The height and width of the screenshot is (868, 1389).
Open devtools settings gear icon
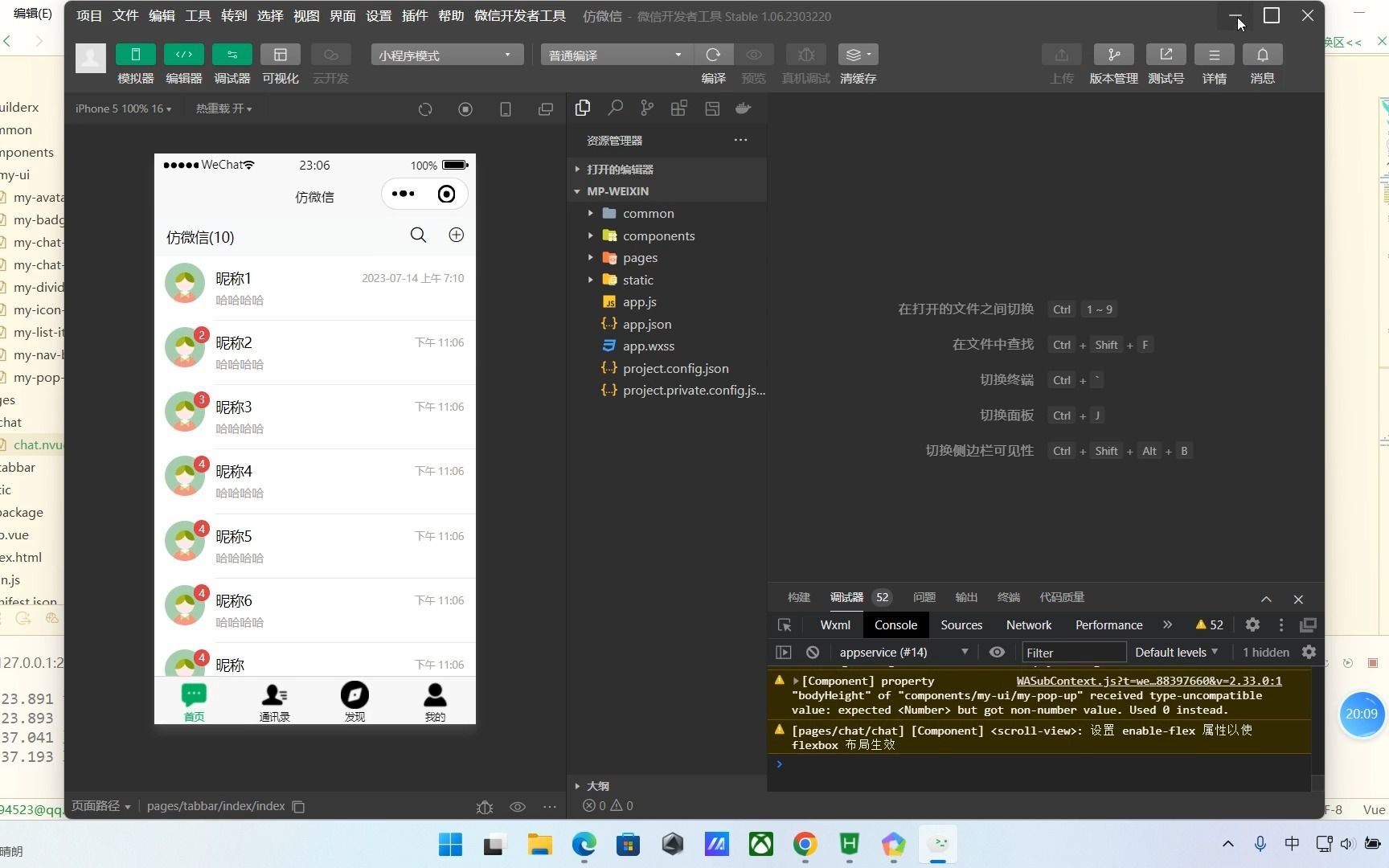click(1252, 625)
